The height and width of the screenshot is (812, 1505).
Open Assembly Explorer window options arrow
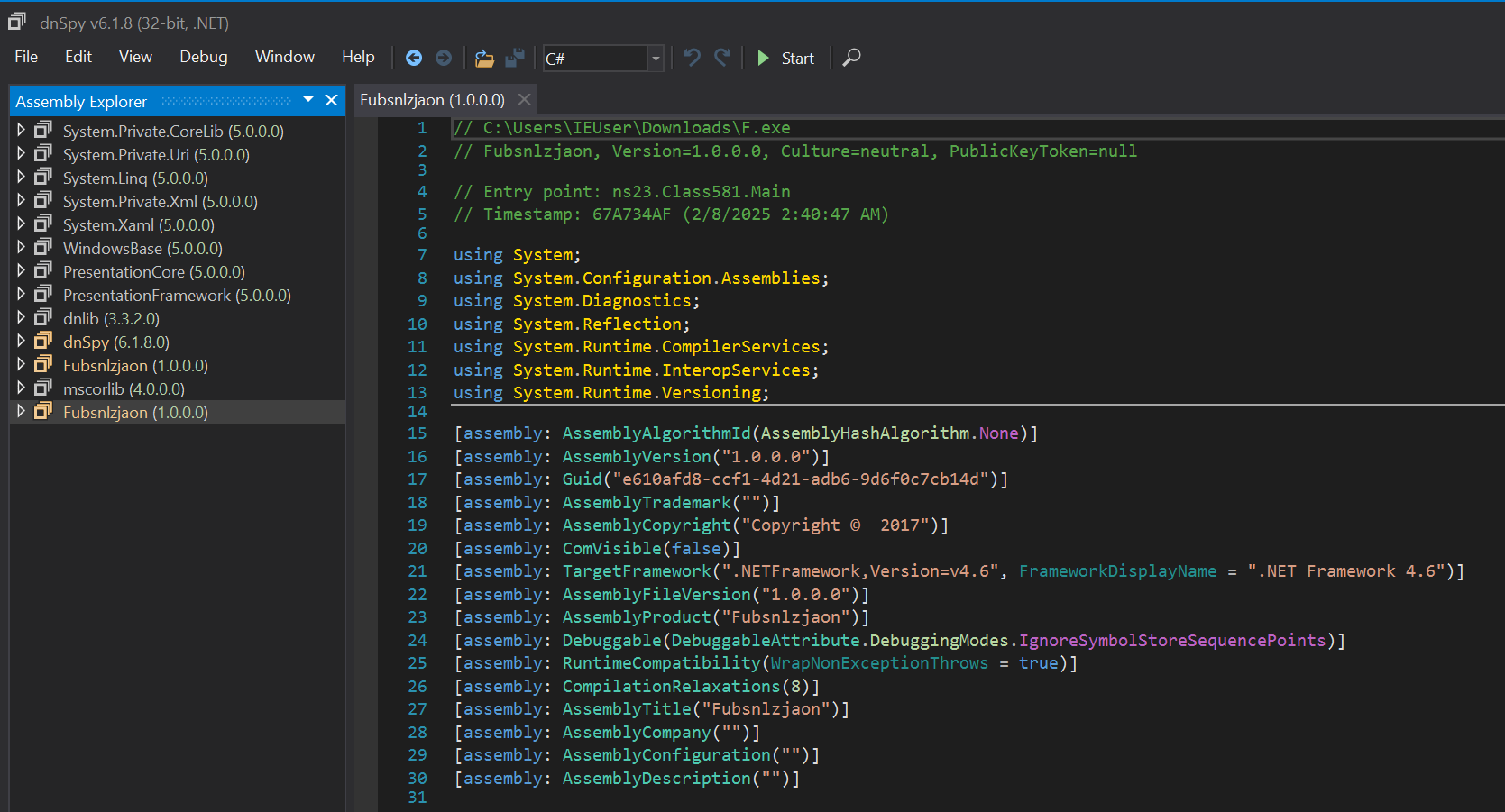click(x=308, y=100)
